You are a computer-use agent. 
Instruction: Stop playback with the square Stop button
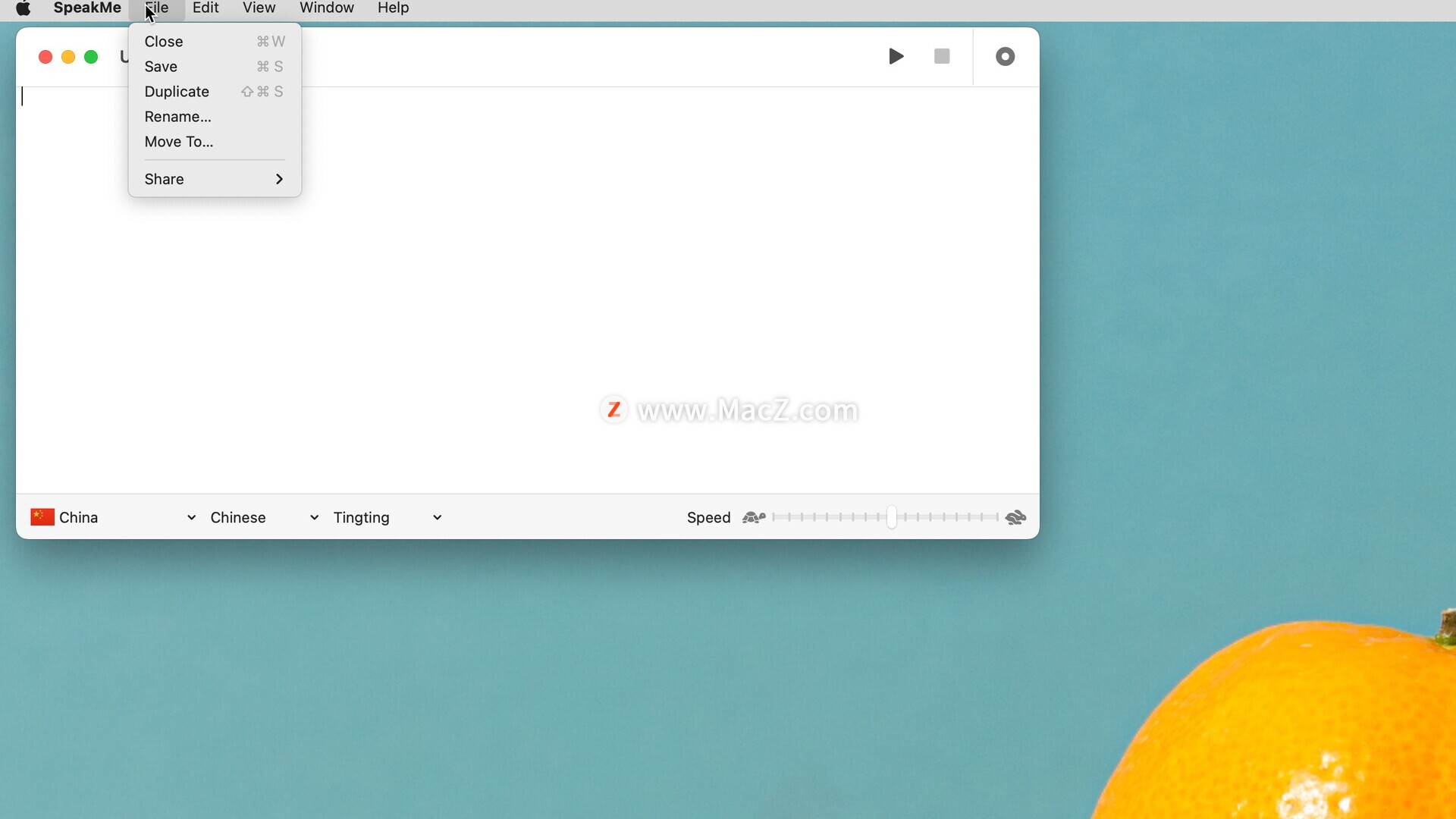(x=942, y=56)
